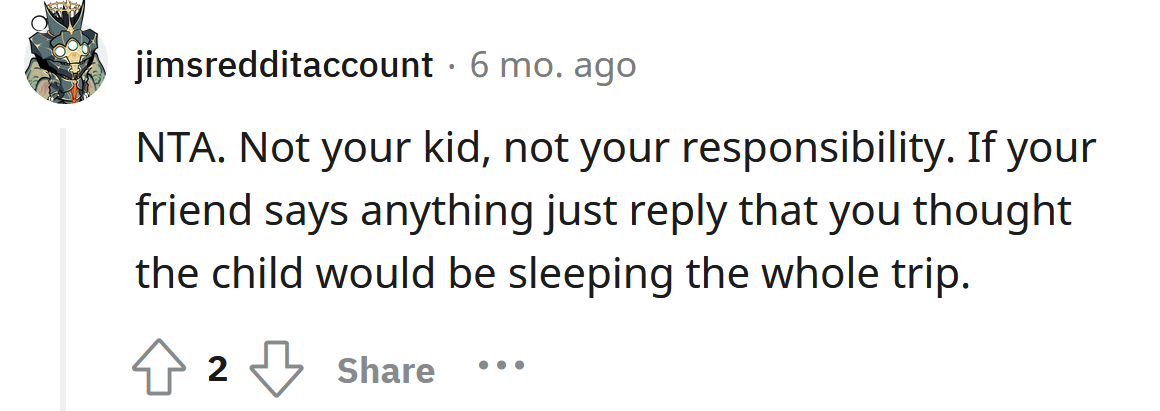Click the vote count number 2
1160x411 pixels.
[217, 370]
